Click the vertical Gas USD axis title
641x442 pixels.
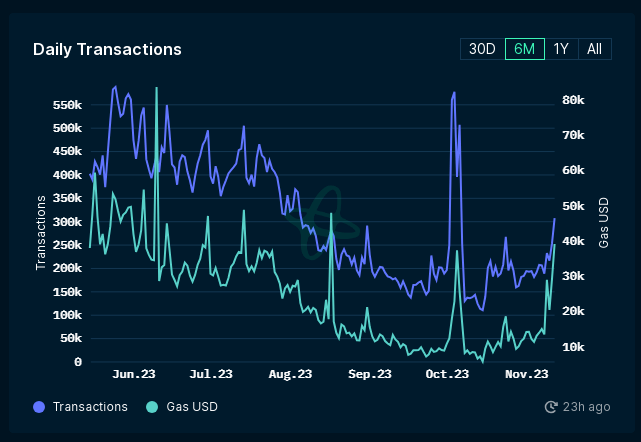pos(604,222)
